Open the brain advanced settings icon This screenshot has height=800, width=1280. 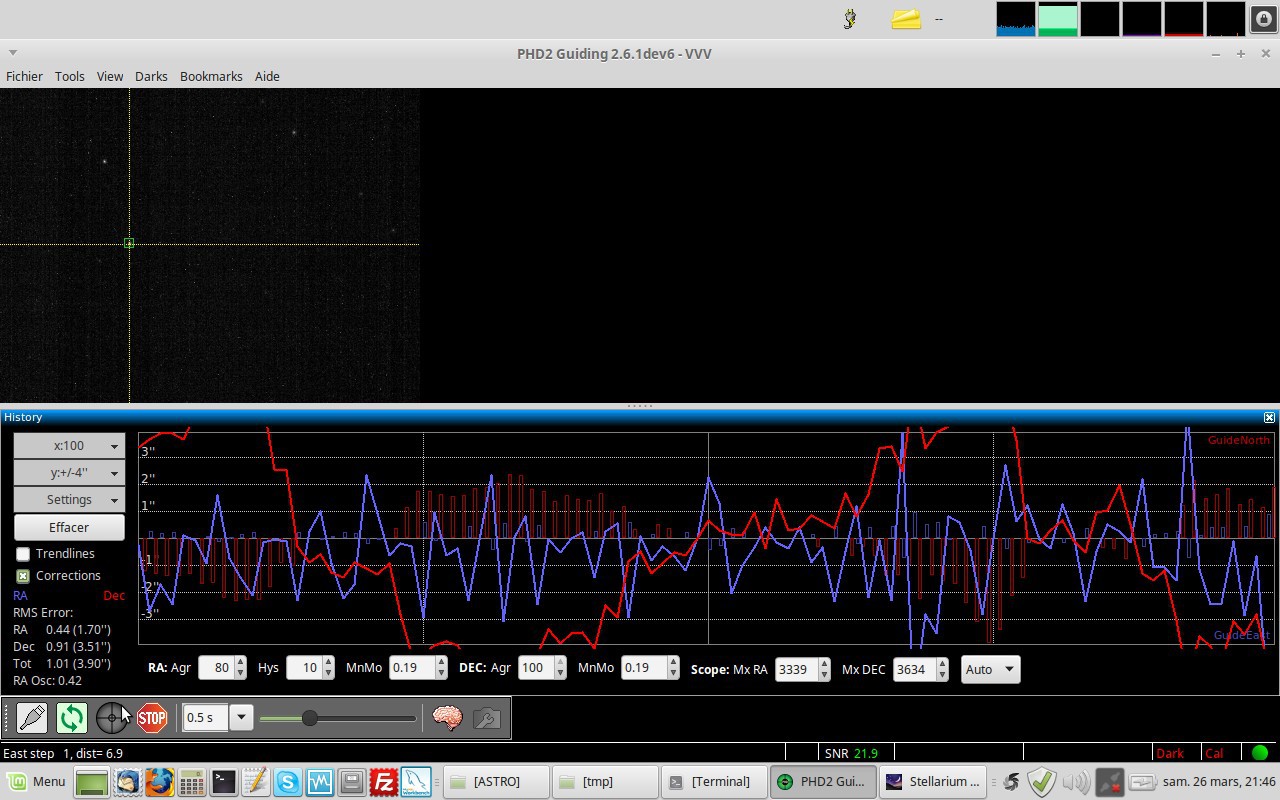[x=447, y=717]
